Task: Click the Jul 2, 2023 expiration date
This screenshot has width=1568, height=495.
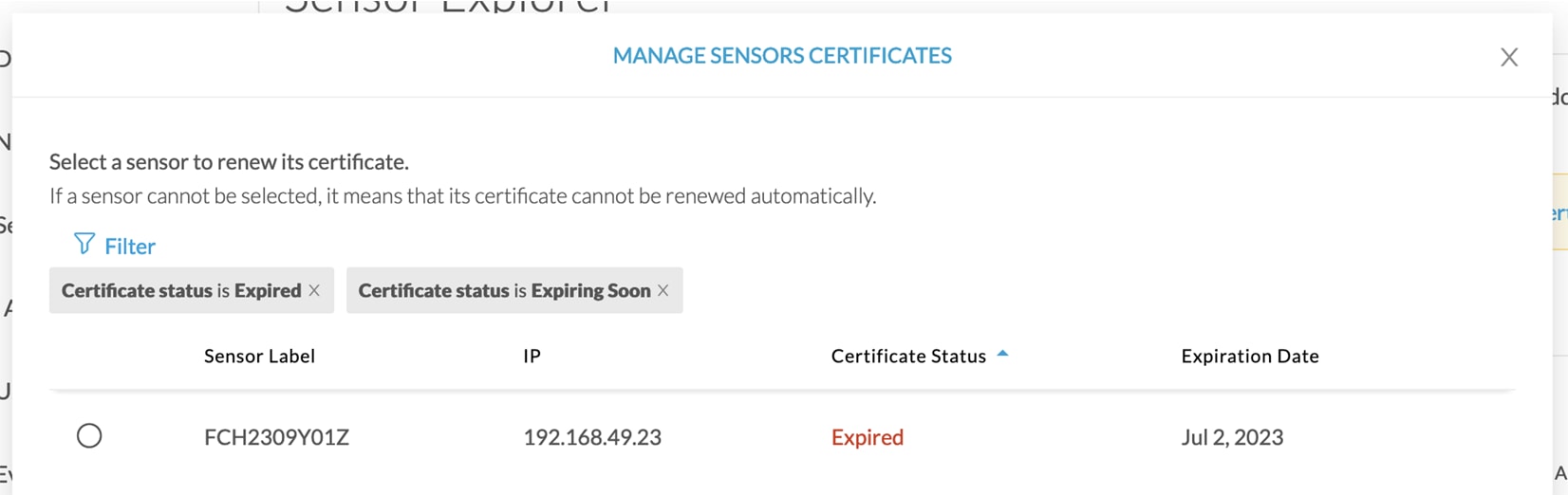Action: [x=1232, y=437]
